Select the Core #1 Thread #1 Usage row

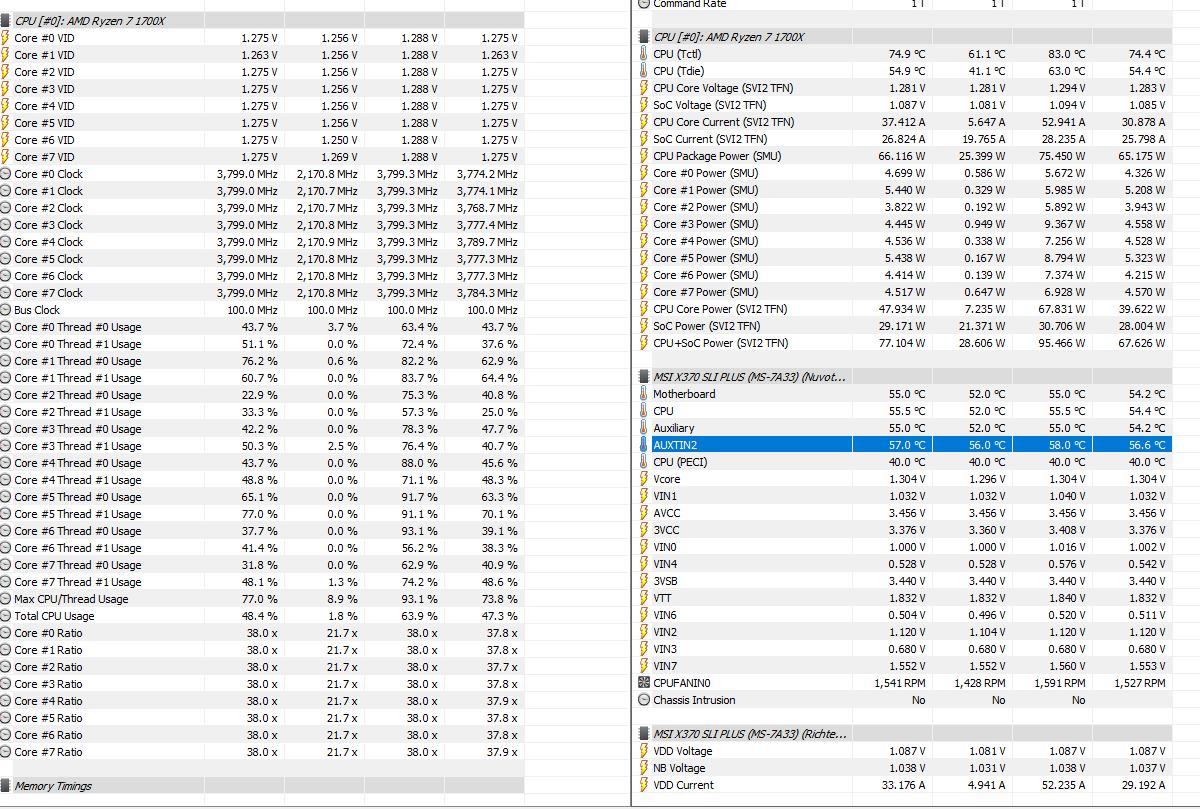click(262, 378)
